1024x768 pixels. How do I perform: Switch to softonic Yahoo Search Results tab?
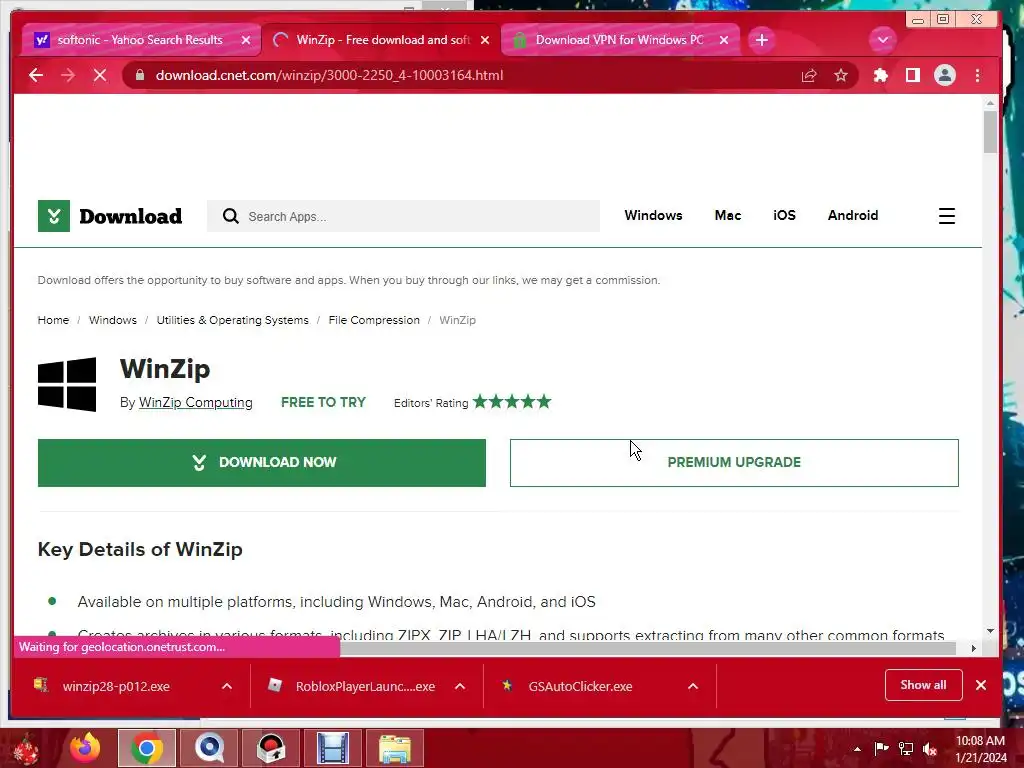[140, 40]
